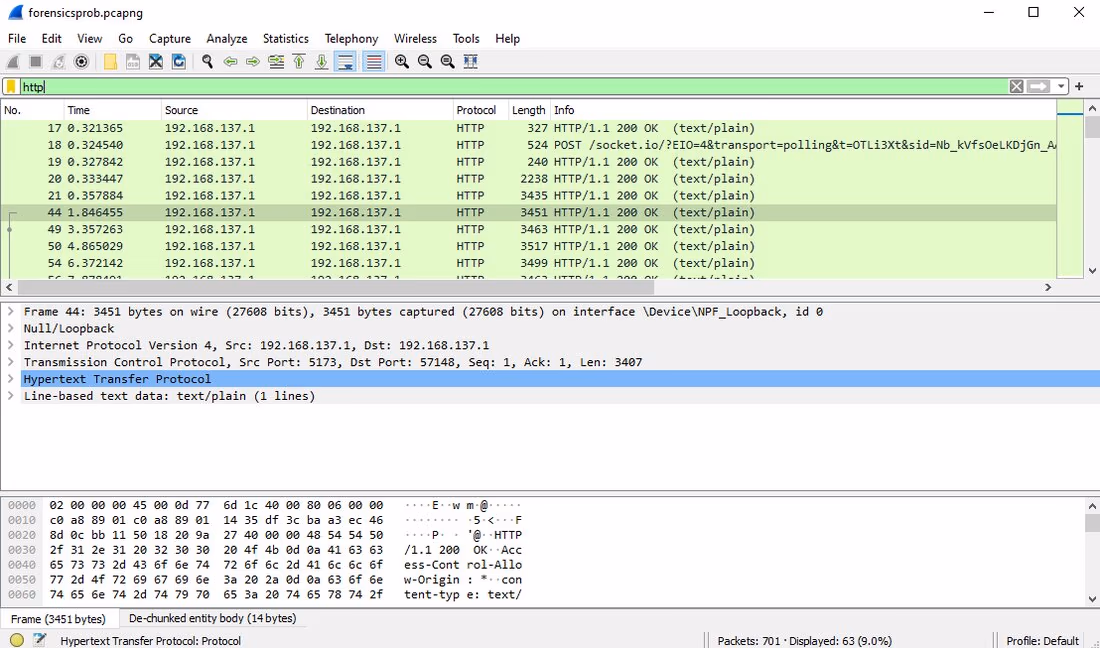This screenshot has height=648, width=1100.
Task: Expand Hypertext Transfer Protocol row
Action: pos(11,379)
